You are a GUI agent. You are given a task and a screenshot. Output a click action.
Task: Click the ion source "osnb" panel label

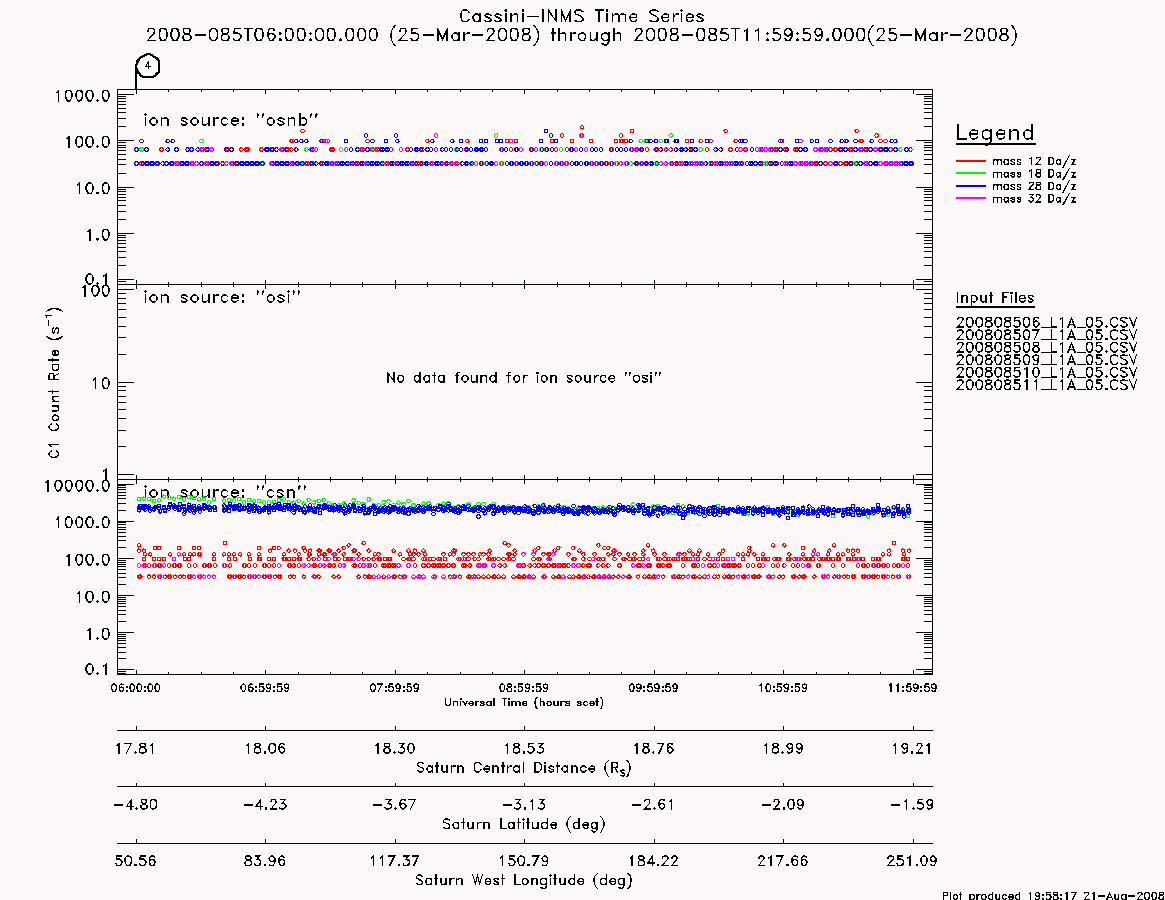[x=231, y=120]
